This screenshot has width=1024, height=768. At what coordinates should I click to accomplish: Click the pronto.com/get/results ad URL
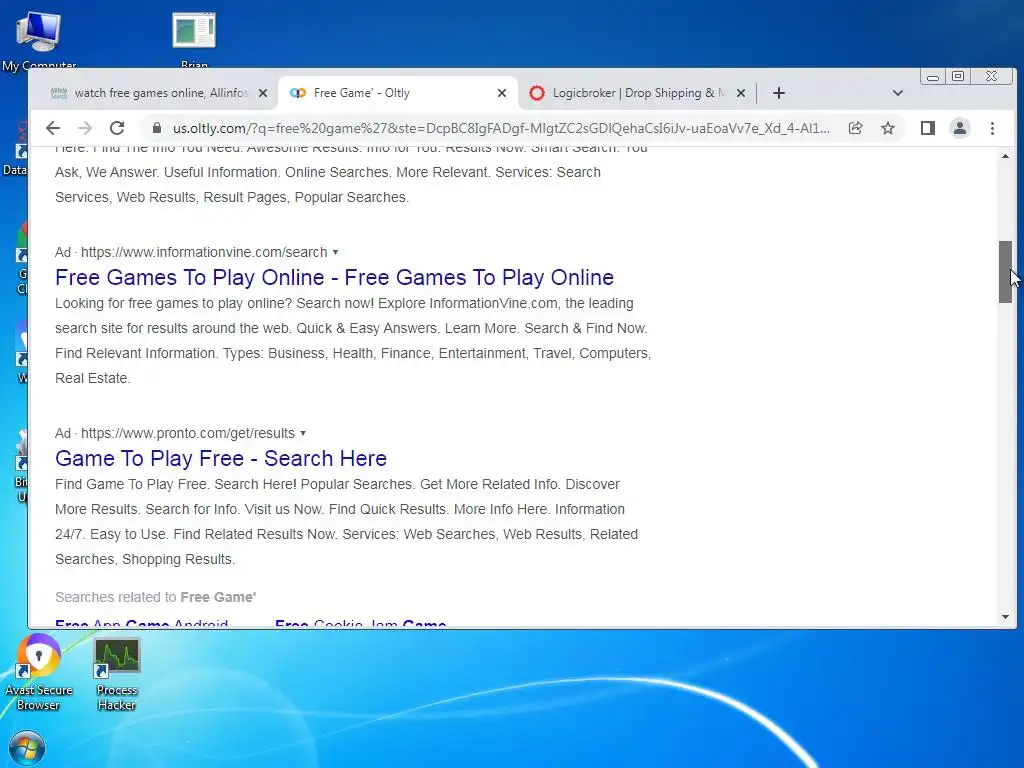click(187, 434)
